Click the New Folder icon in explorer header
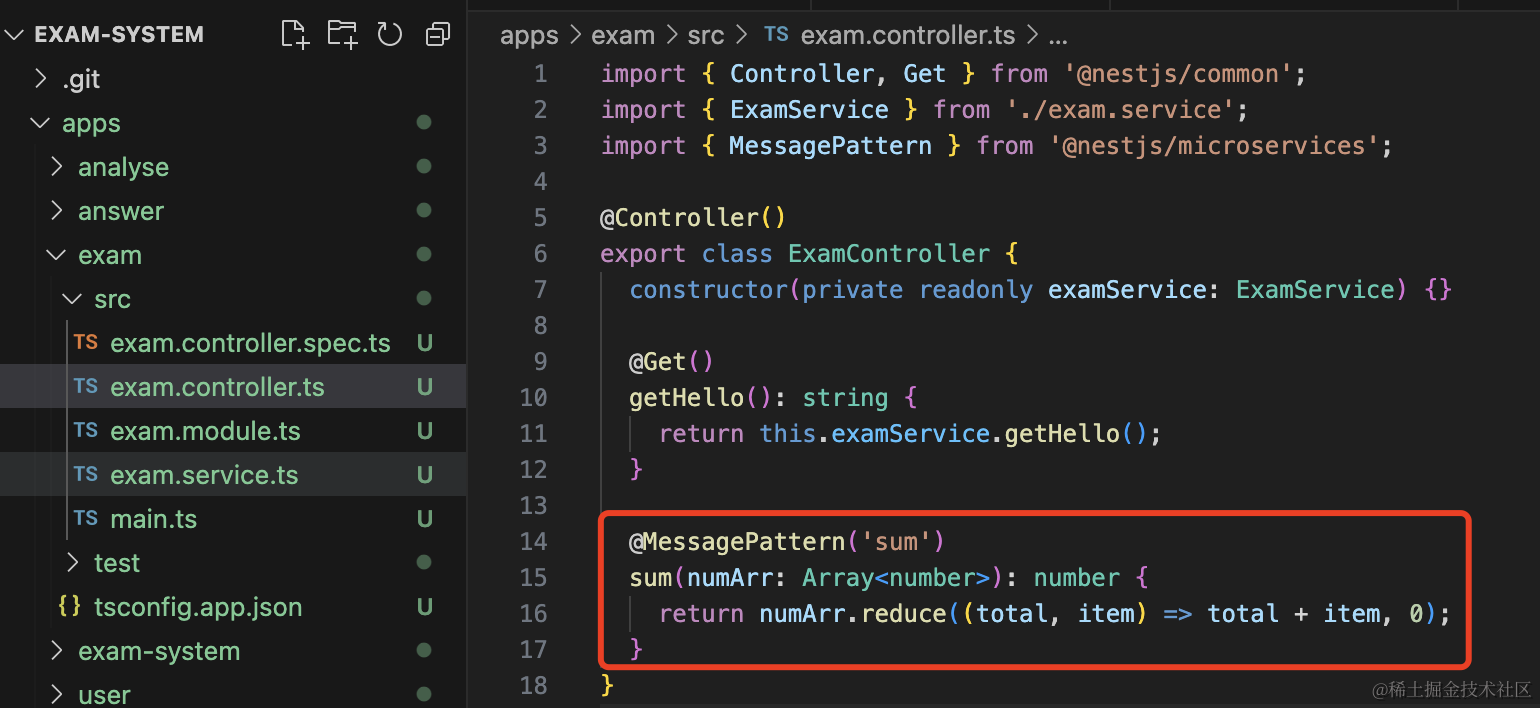The height and width of the screenshot is (708, 1540). click(x=342, y=35)
